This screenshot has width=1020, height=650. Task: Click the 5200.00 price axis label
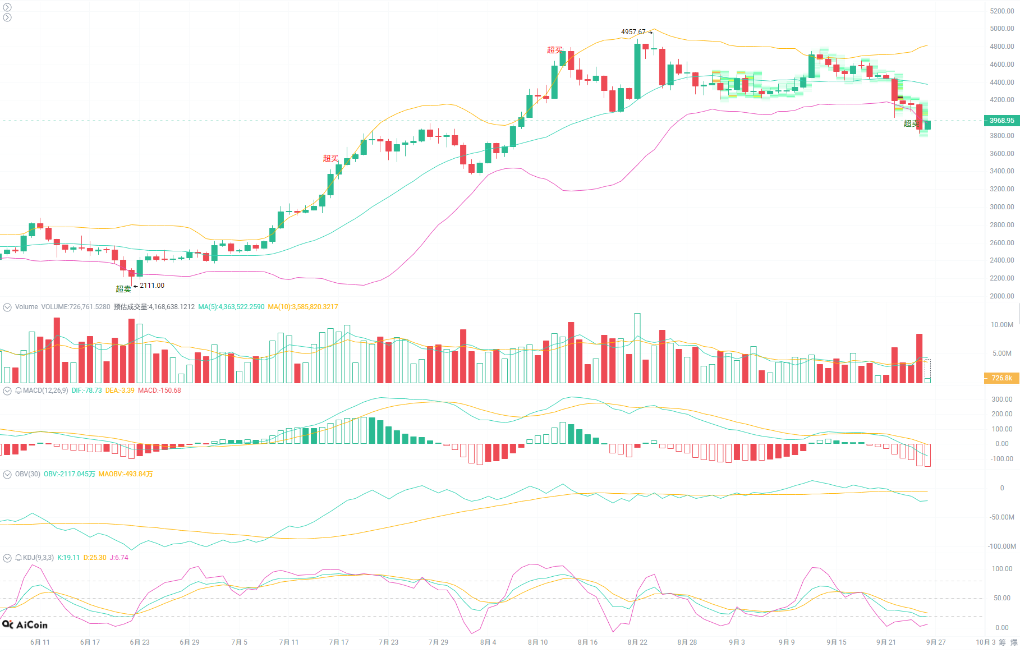1002,11
